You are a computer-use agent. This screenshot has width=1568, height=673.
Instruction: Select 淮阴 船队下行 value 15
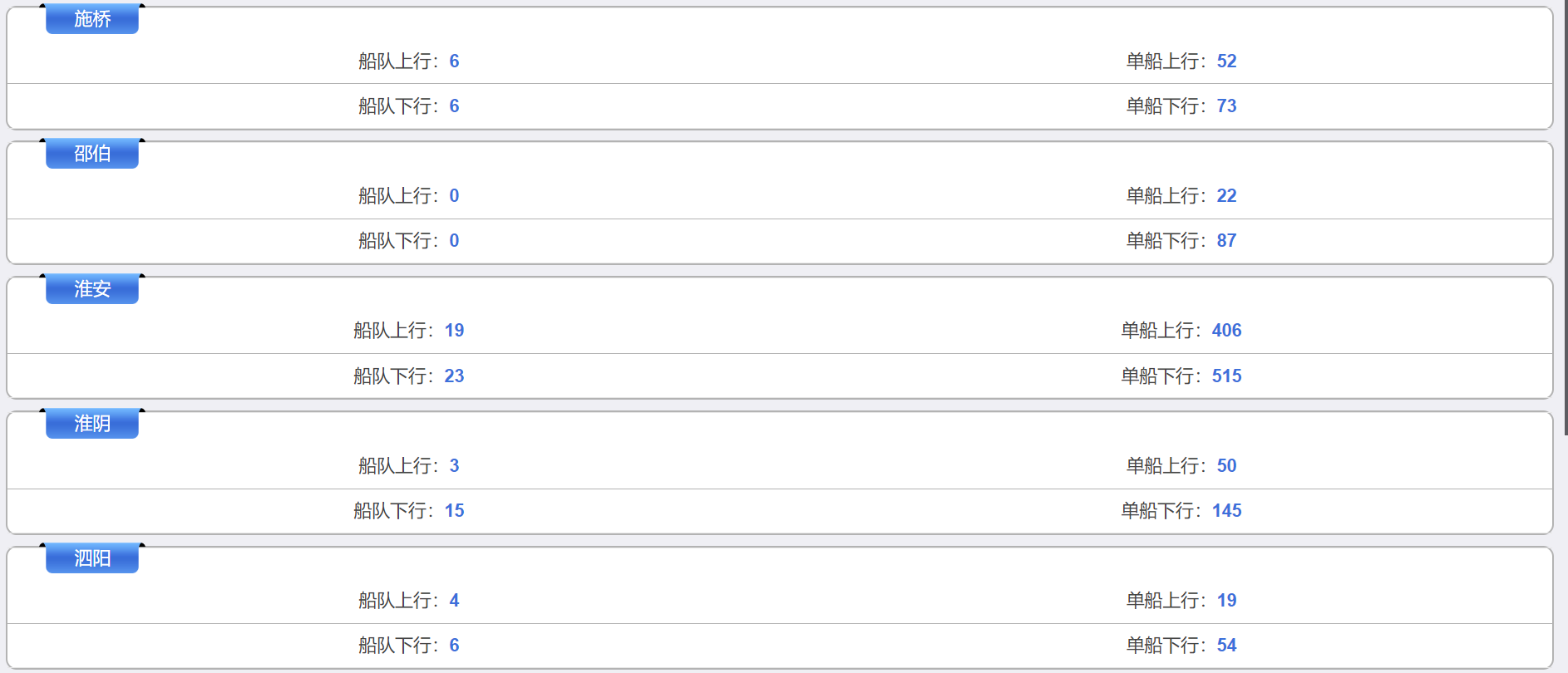[454, 511]
